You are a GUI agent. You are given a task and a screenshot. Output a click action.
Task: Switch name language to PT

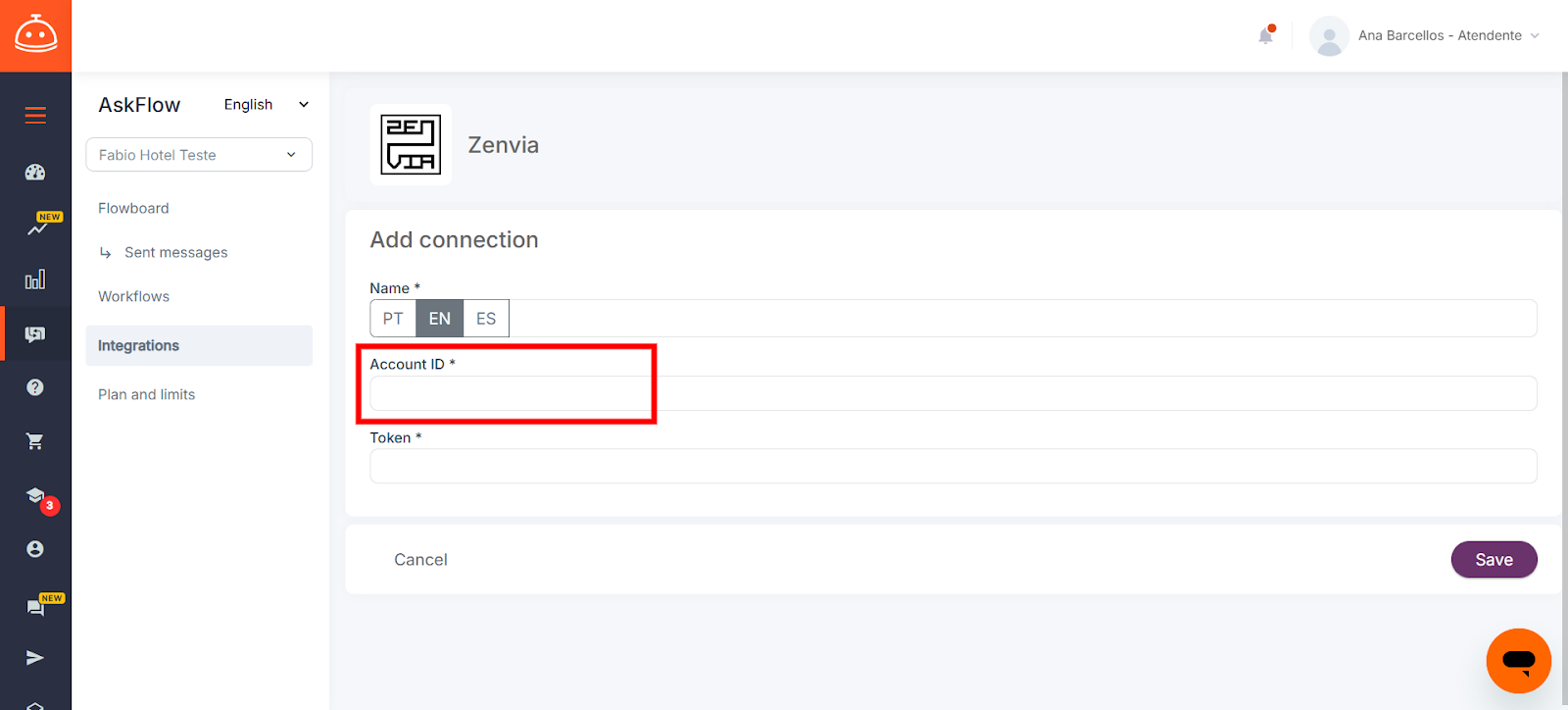(x=393, y=319)
